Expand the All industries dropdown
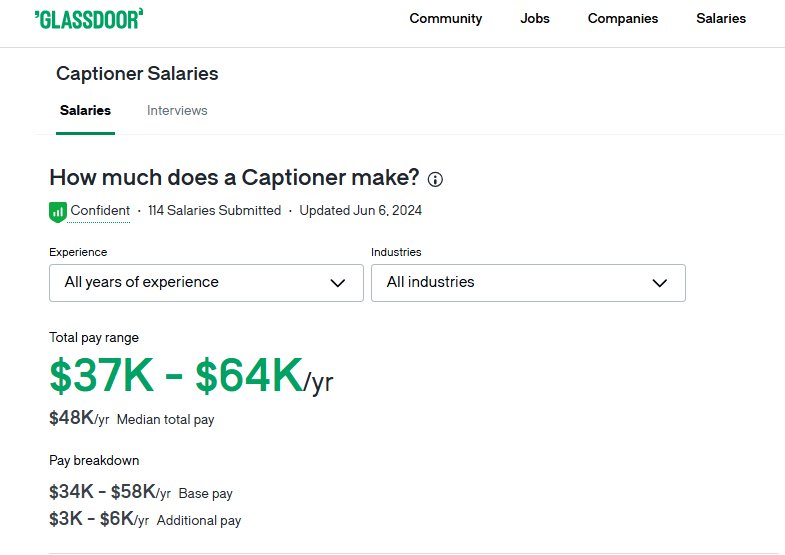 click(x=528, y=283)
